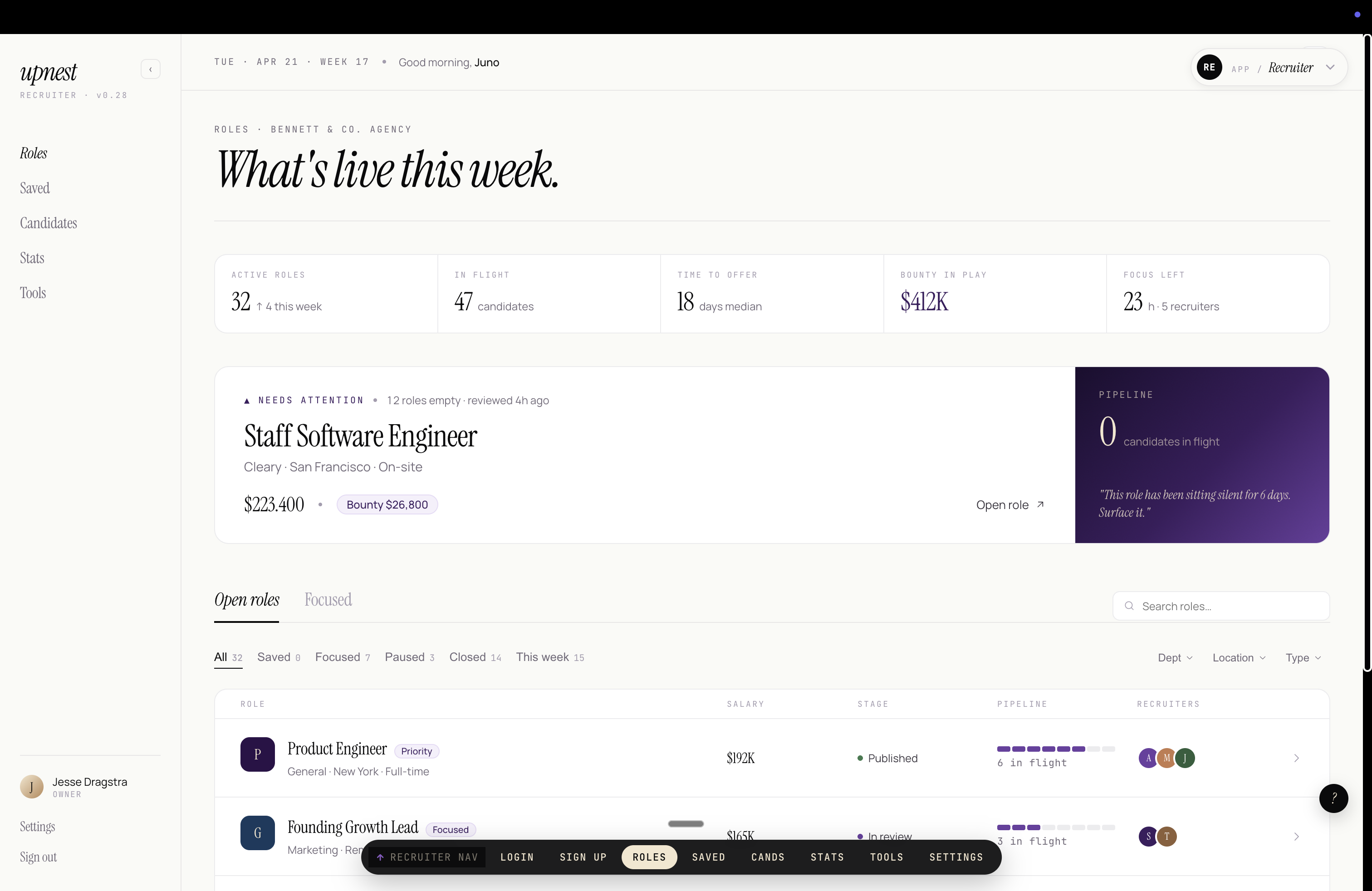1372x891 pixels.
Task: Click SAVED in the bottom nav bar
Action: [709, 857]
